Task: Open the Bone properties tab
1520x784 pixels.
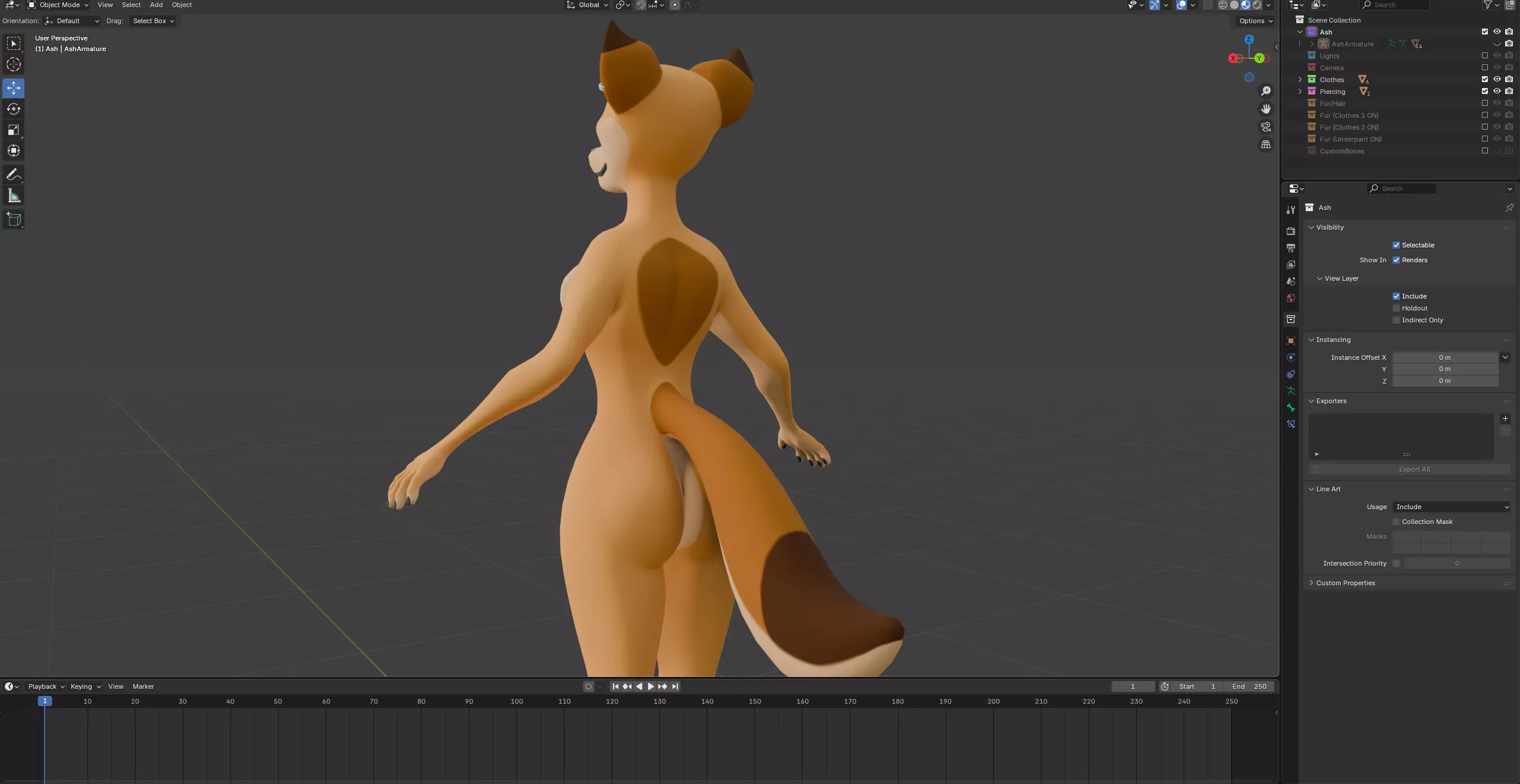Action: 1291,407
